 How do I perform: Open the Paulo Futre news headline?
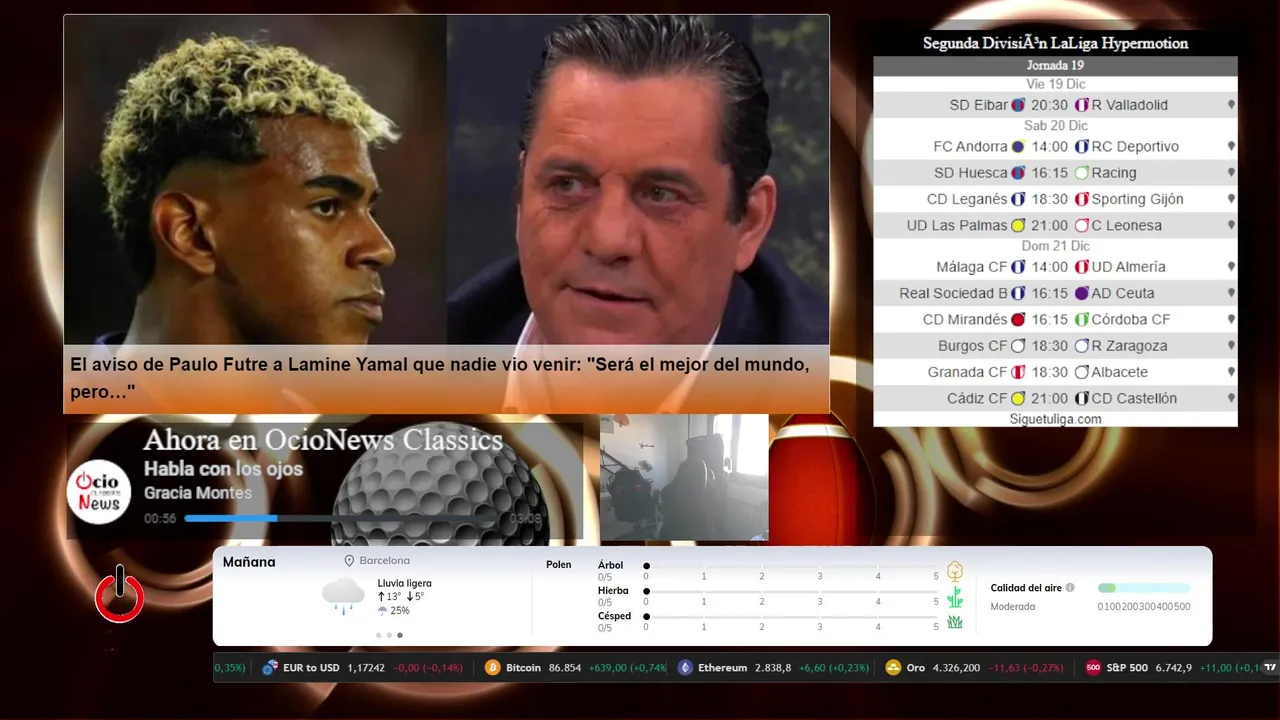point(440,378)
